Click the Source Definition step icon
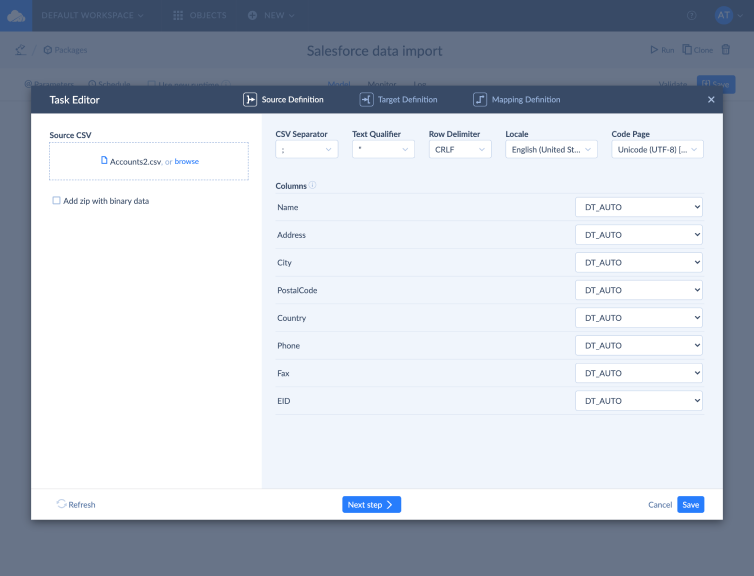This screenshot has height=576, width=754. click(250, 100)
